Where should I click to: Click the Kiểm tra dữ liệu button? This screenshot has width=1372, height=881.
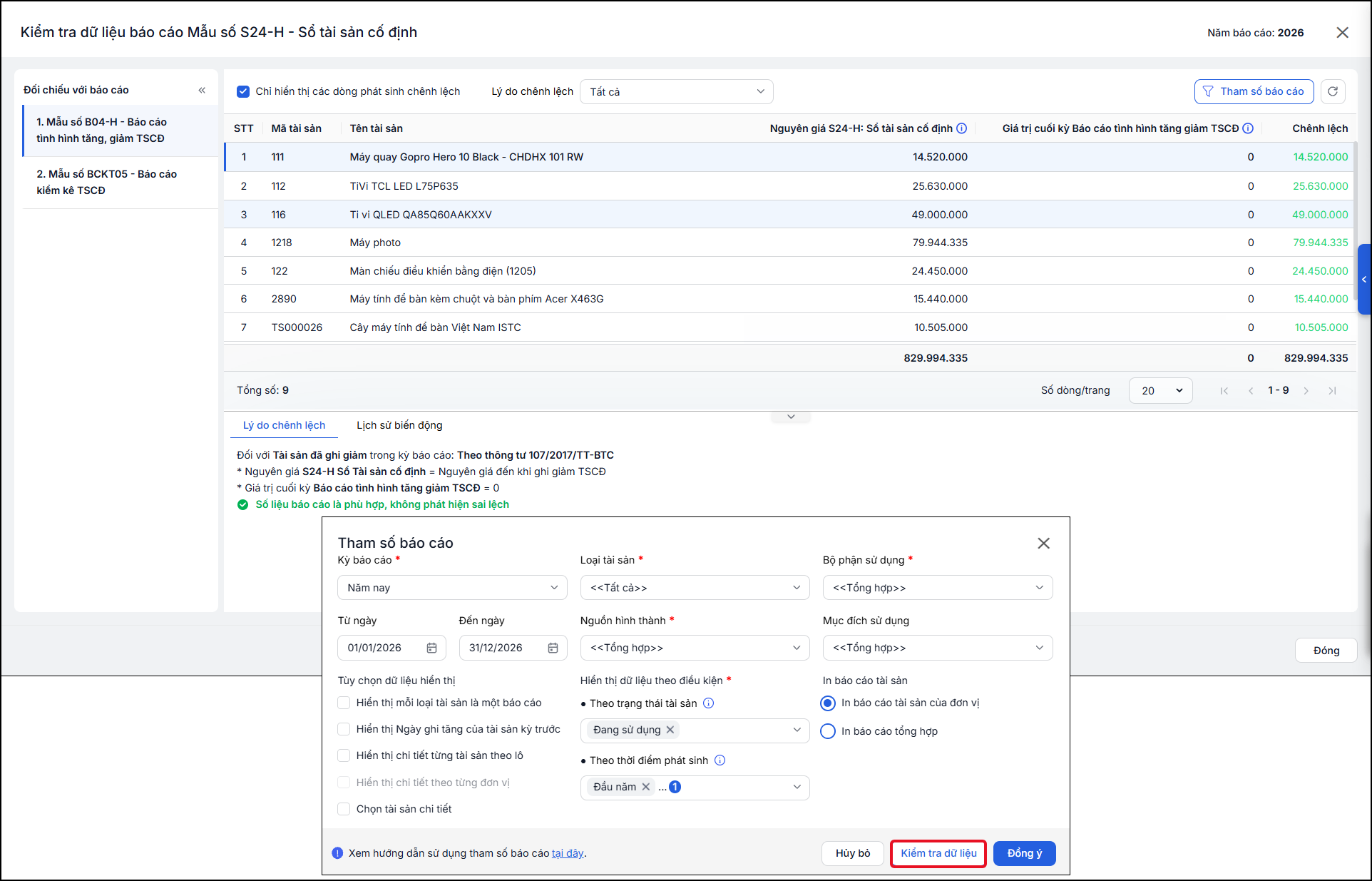pyautogui.click(x=938, y=853)
